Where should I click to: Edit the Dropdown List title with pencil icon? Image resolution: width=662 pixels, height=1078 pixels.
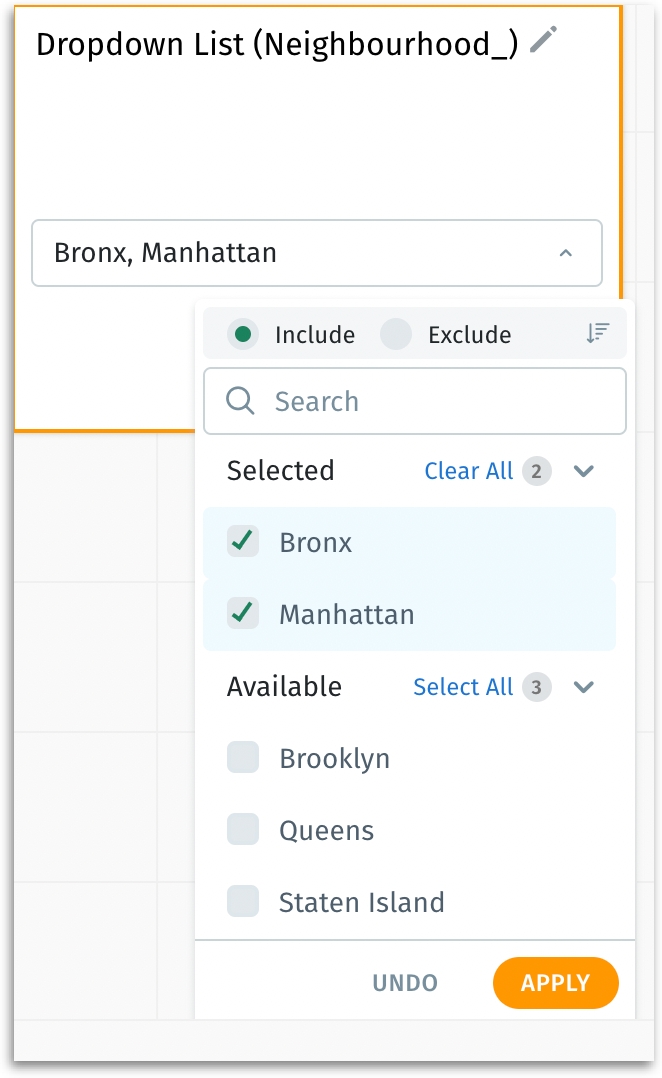point(543,40)
